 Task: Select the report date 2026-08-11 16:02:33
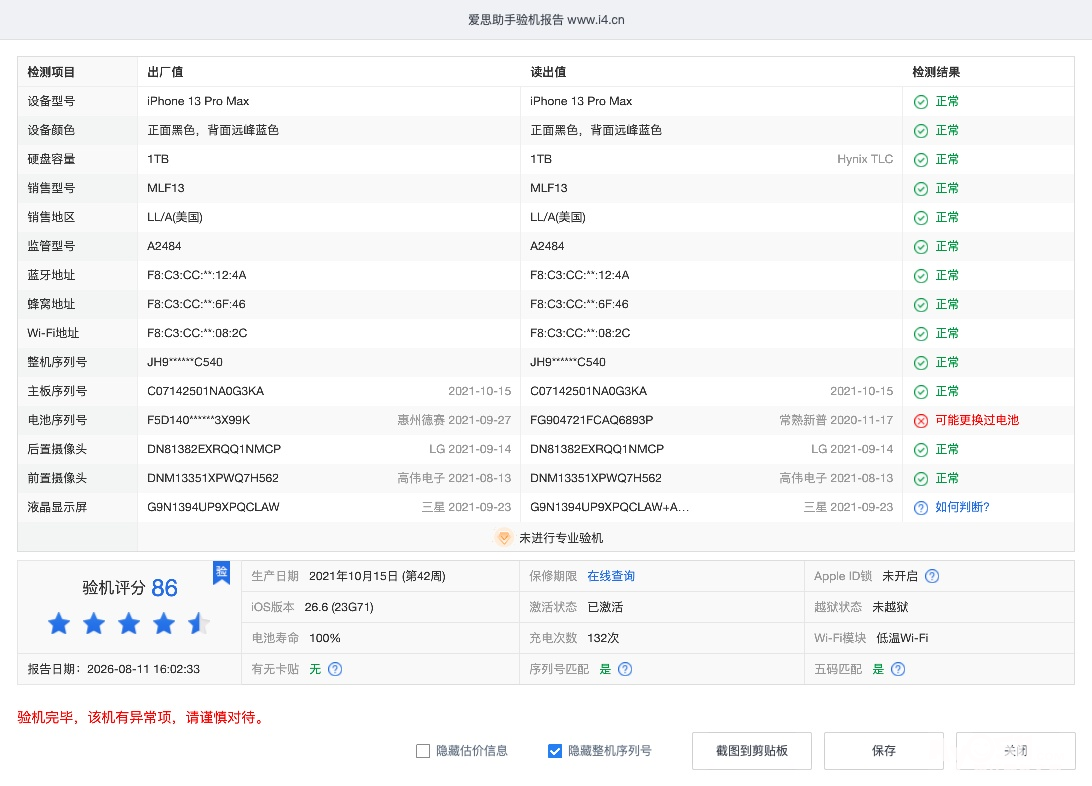143,669
